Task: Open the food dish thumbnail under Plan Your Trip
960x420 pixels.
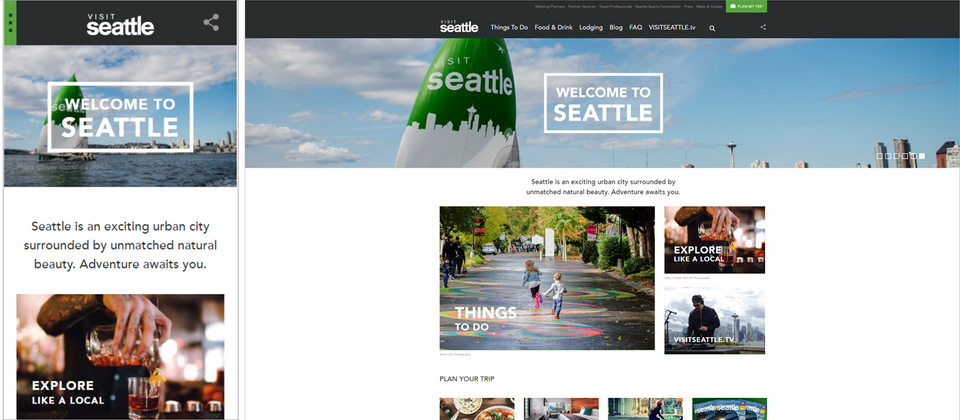Action: (477, 409)
